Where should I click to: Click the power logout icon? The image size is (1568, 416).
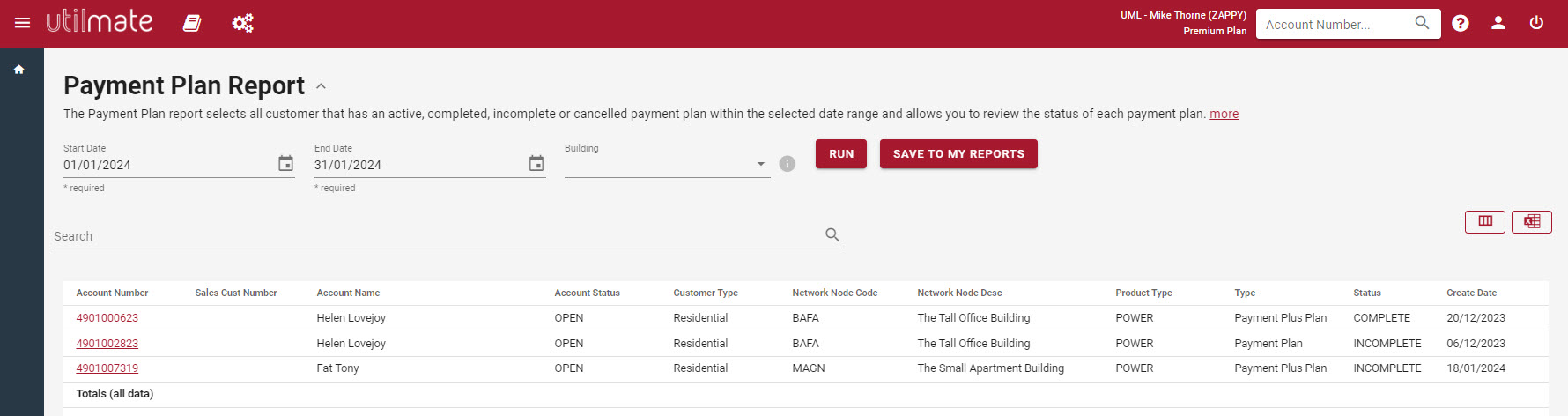click(x=1536, y=23)
